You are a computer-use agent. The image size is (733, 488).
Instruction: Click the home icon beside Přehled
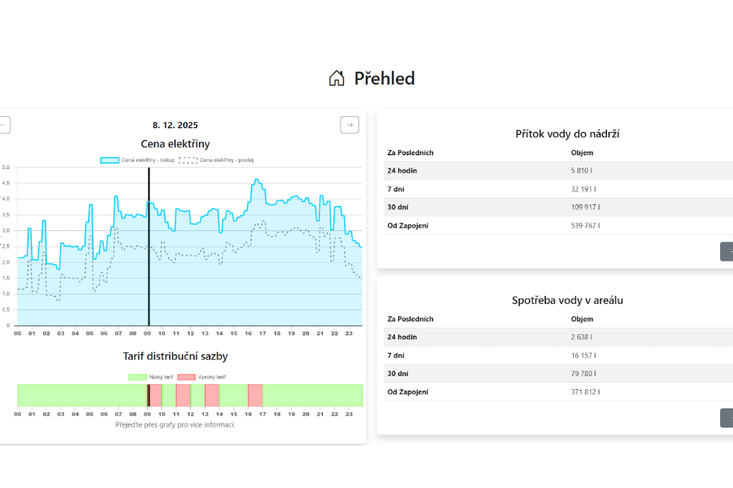pyautogui.click(x=337, y=79)
